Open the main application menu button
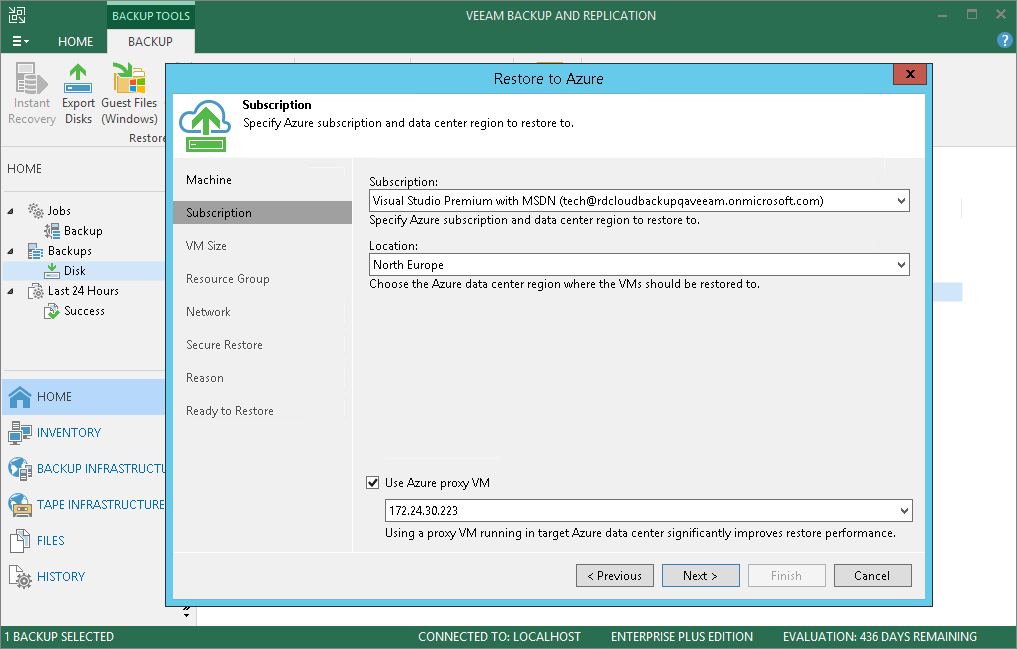The height and width of the screenshot is (649, 1017). (x=20, y=41)
